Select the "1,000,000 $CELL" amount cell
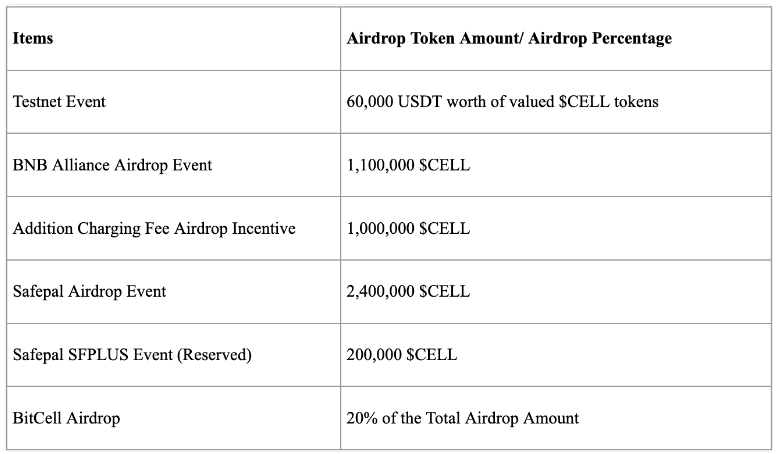Screen dimensions: 778x454 pyautogui.click(x=556, y=228)
